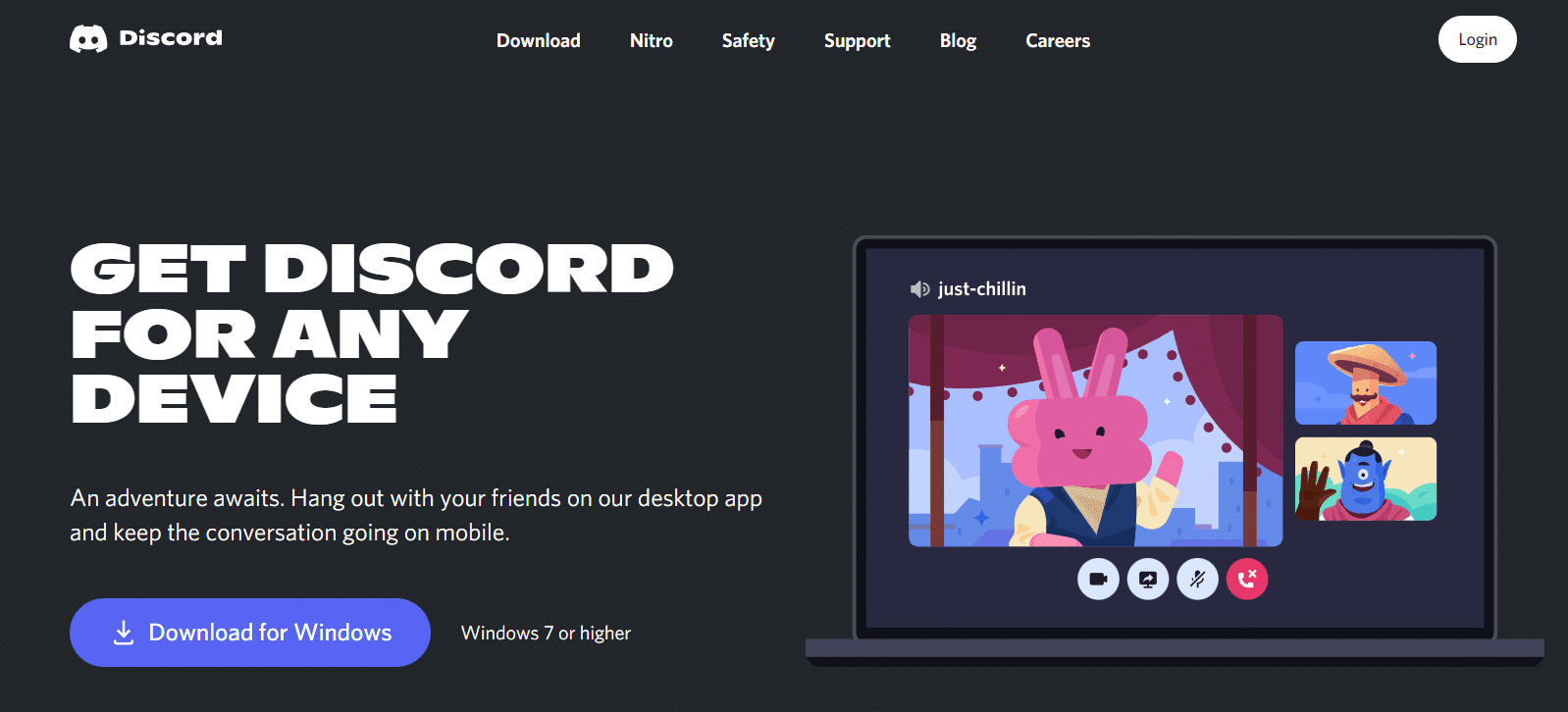Click the mushroom hat character video tile

[1366, 382]
